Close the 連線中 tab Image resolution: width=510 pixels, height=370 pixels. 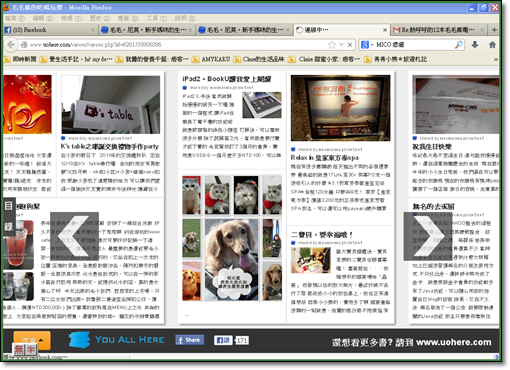(x=384, y=30)
